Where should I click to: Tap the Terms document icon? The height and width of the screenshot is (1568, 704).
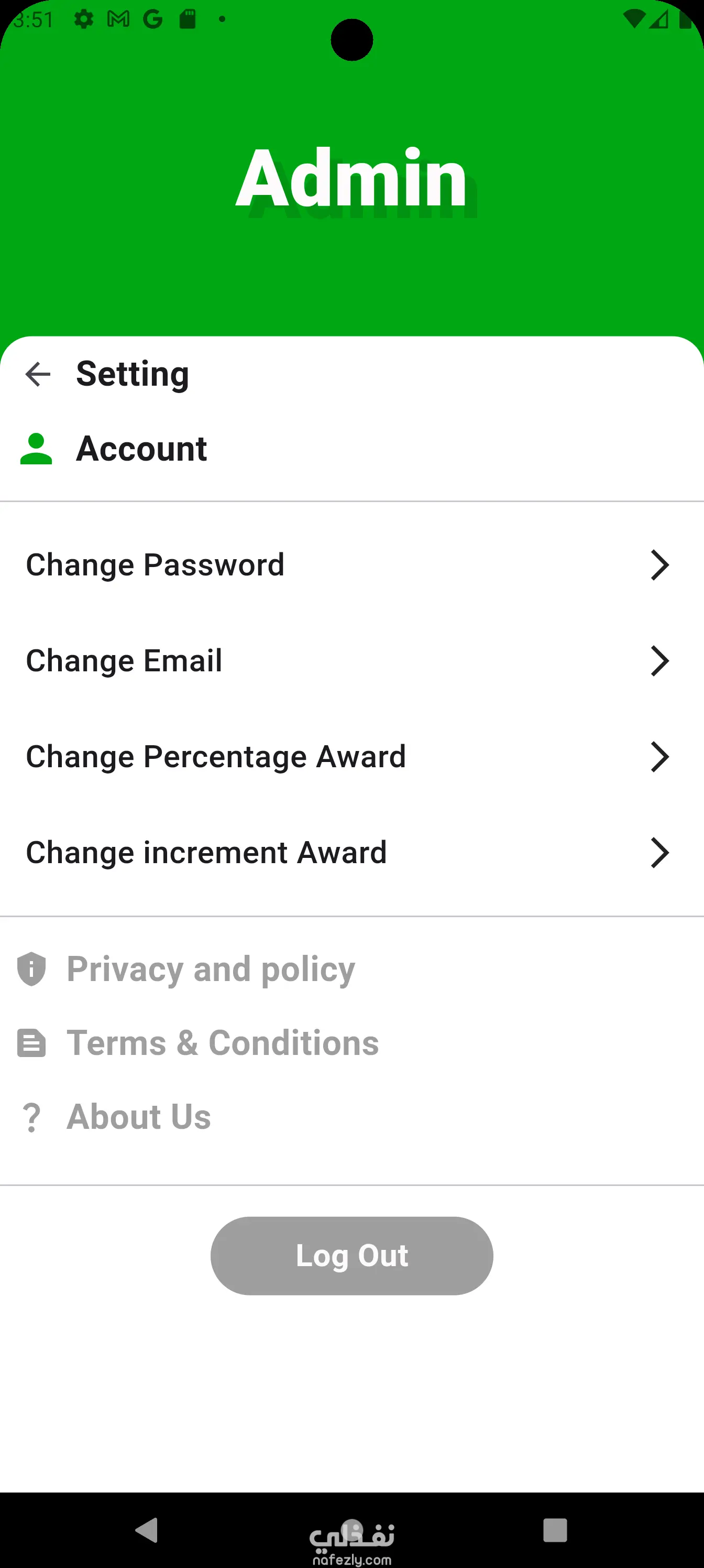pyautogui.click(x=31, y=1043)
